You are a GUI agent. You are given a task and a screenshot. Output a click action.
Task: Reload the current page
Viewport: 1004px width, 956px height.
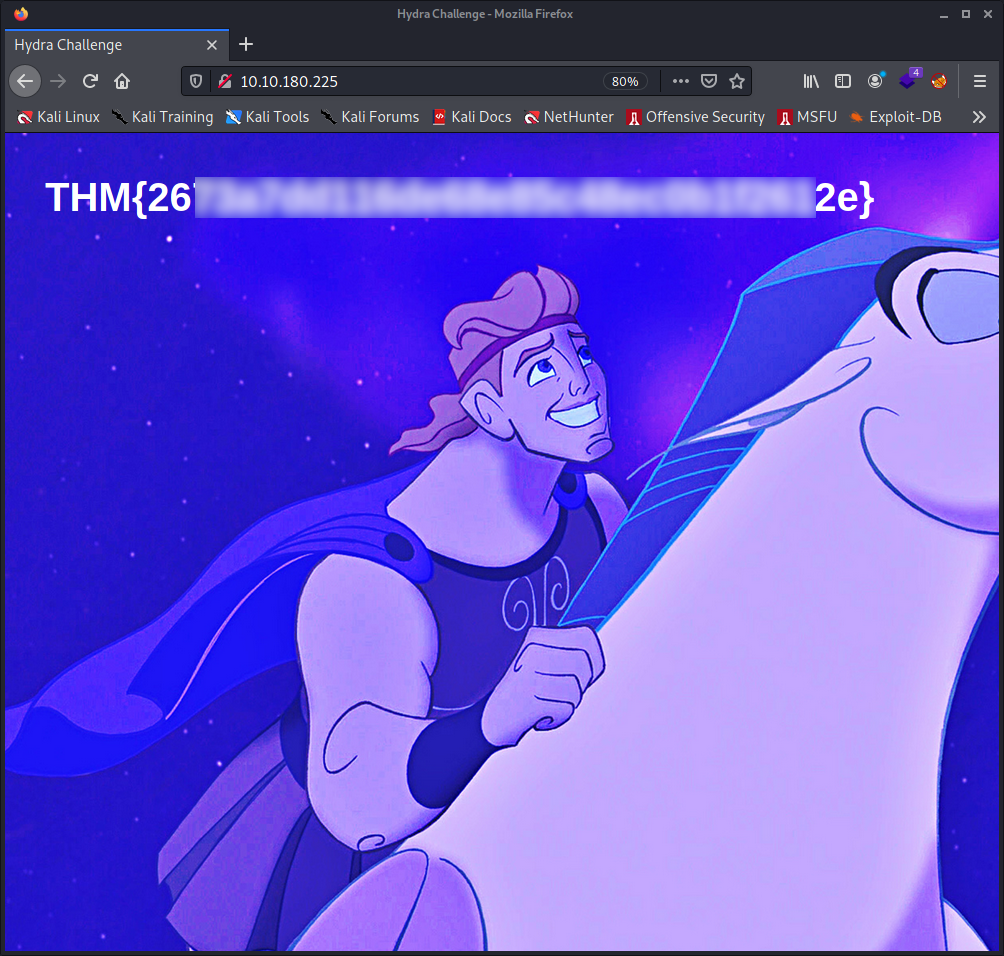[x=90, y=81]
